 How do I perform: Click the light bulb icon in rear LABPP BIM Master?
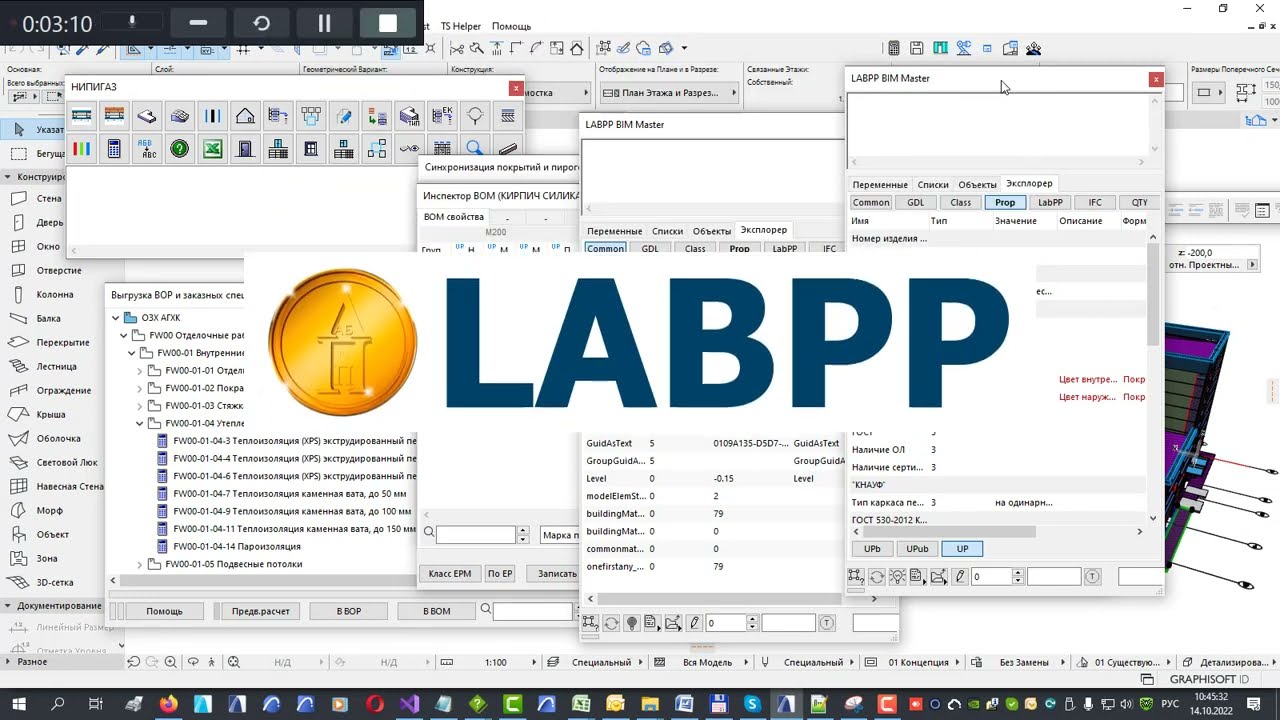632,623
